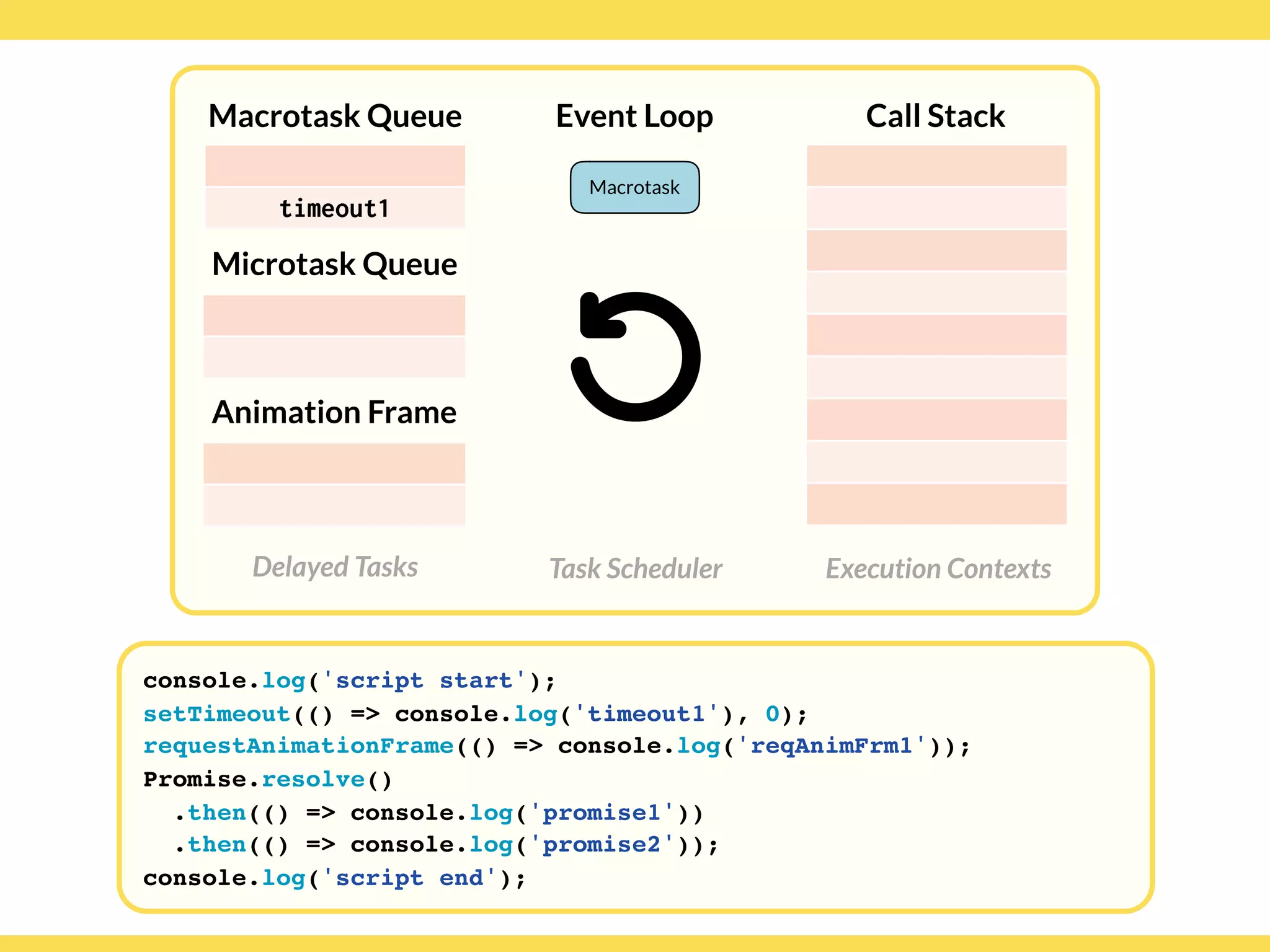1270x952 pixels.
Task: Click the Delayed Tasks caption
Action: tap(335, 567)
